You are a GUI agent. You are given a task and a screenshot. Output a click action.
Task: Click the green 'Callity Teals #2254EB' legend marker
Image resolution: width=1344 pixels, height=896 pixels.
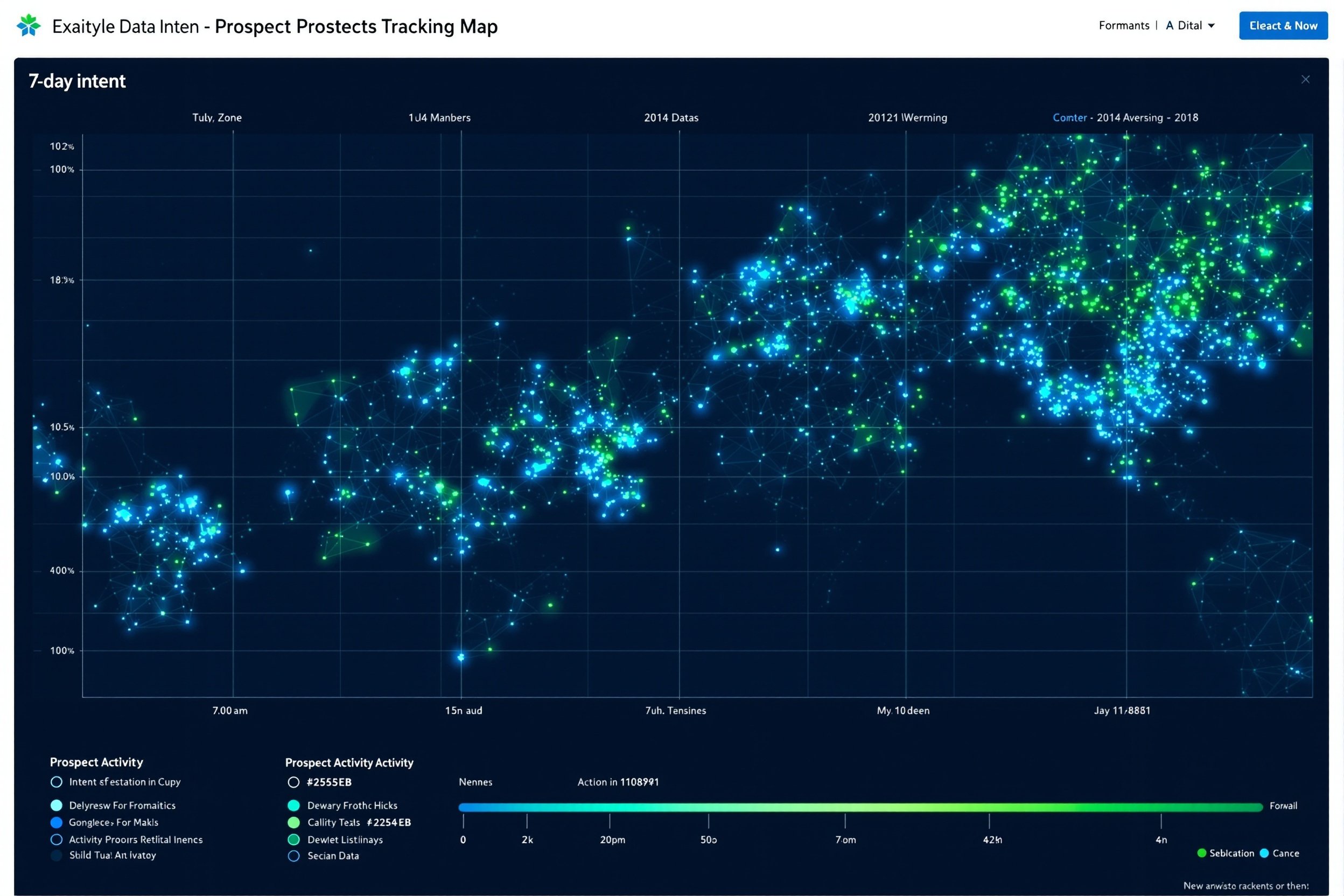293,822
